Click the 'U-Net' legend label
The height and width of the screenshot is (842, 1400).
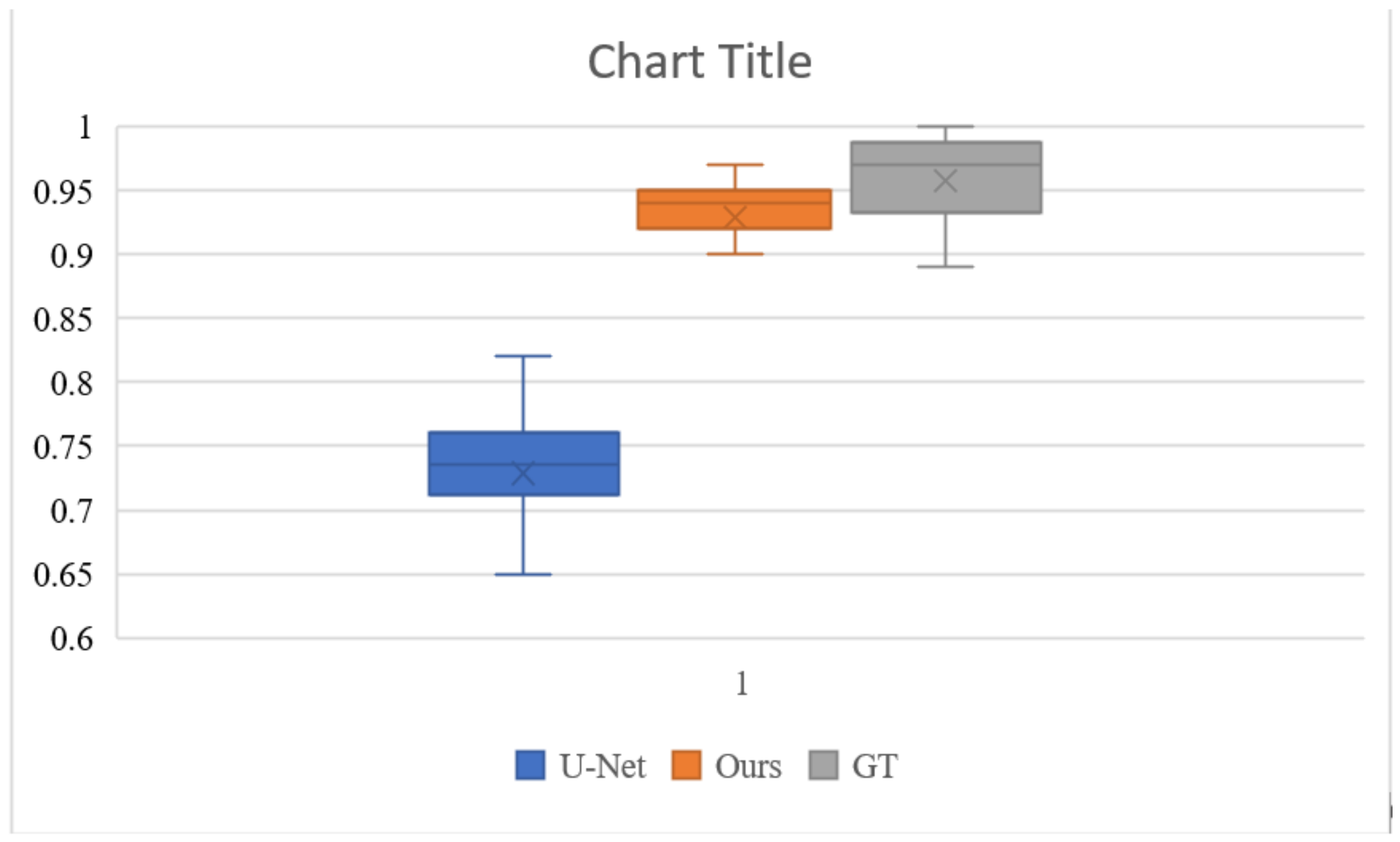(x=602, y=766)
